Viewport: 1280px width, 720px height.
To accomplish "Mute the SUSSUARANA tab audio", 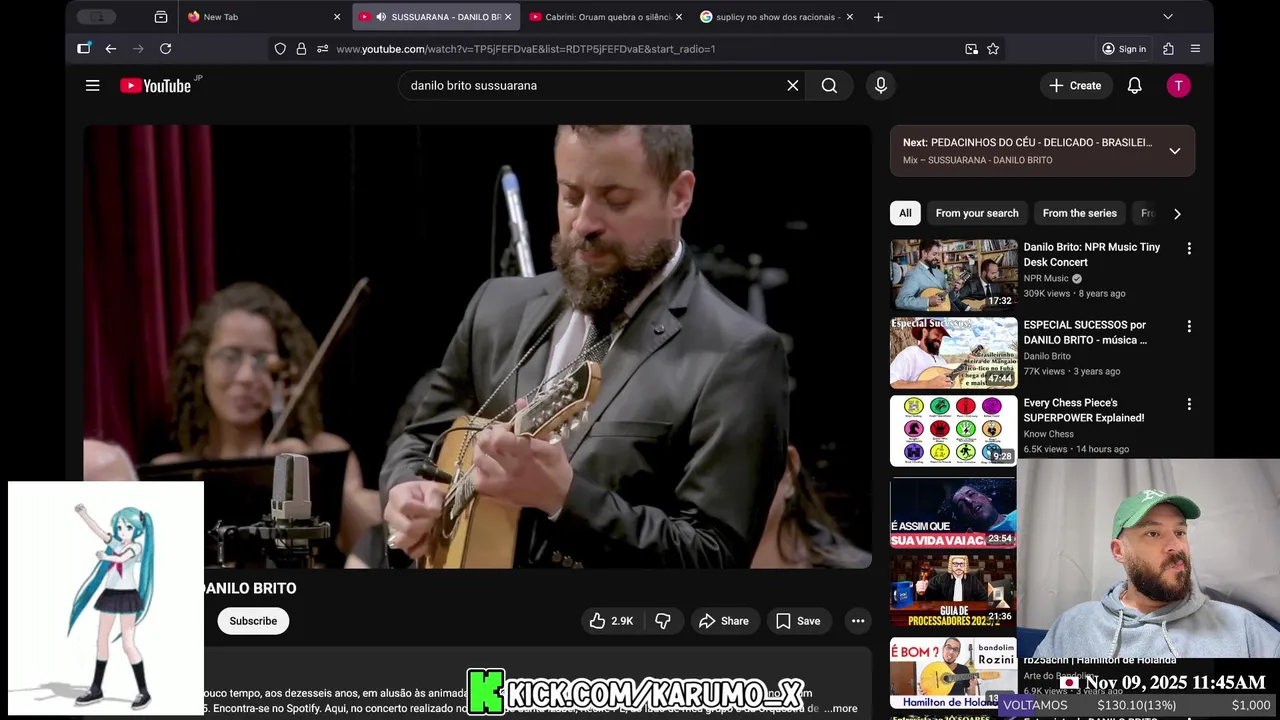I will pyautogui.click(x=381, y=17).
